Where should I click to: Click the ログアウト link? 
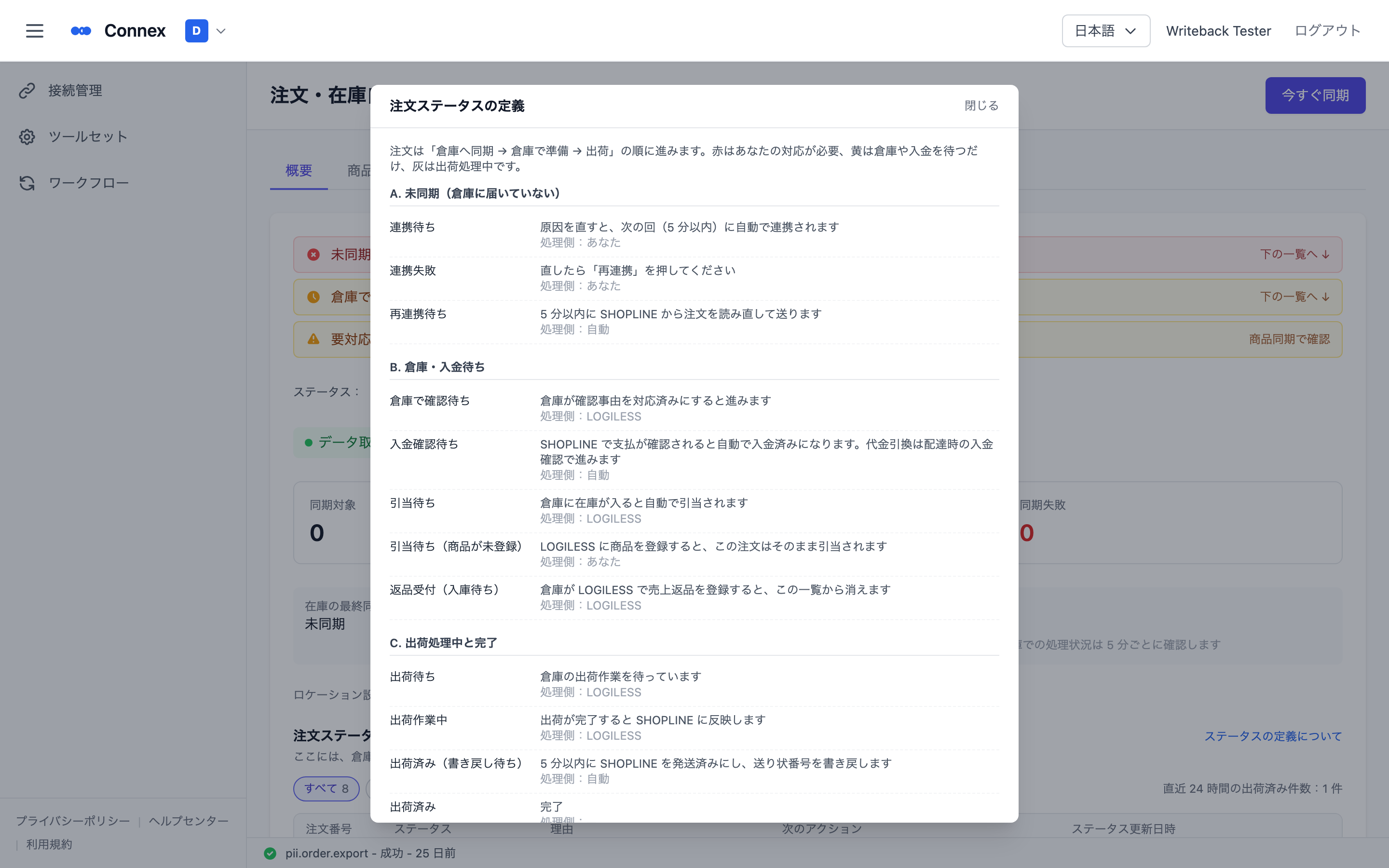[x=1328, y=31]
